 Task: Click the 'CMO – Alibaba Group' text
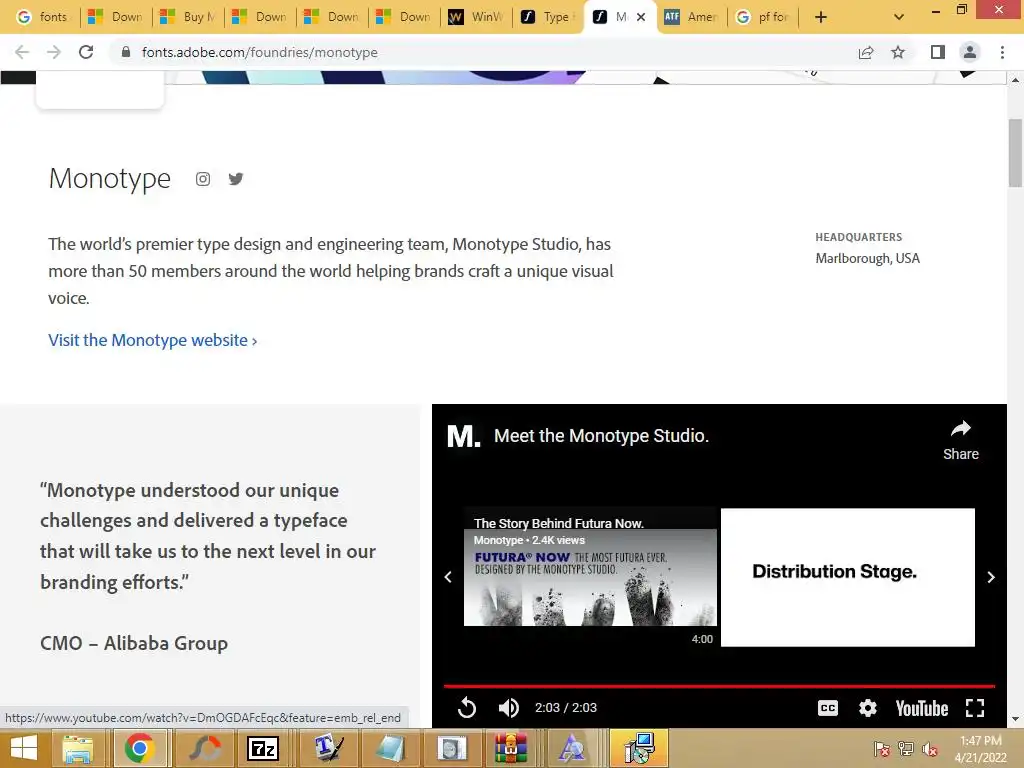pyautogui.click(x=134, y=643)
